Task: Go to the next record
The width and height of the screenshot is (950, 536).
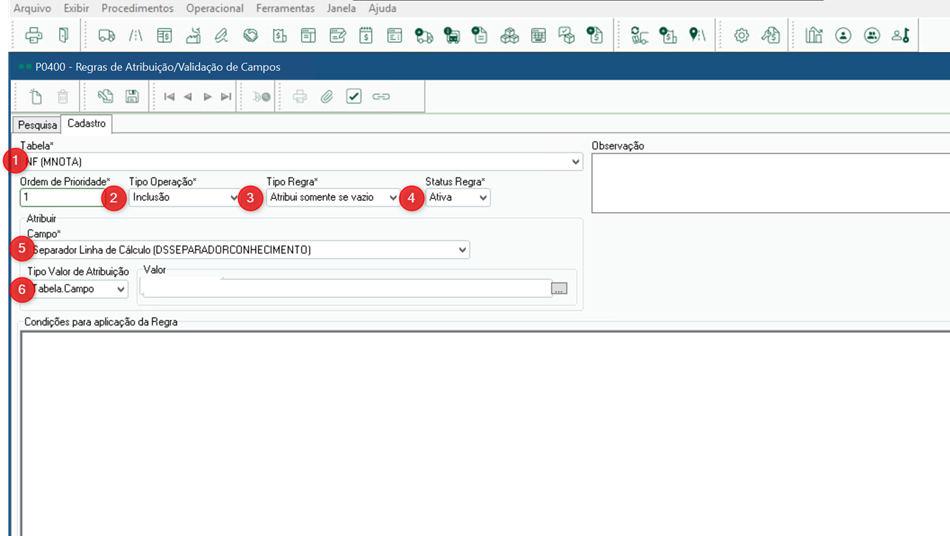Action: point(207,97)
